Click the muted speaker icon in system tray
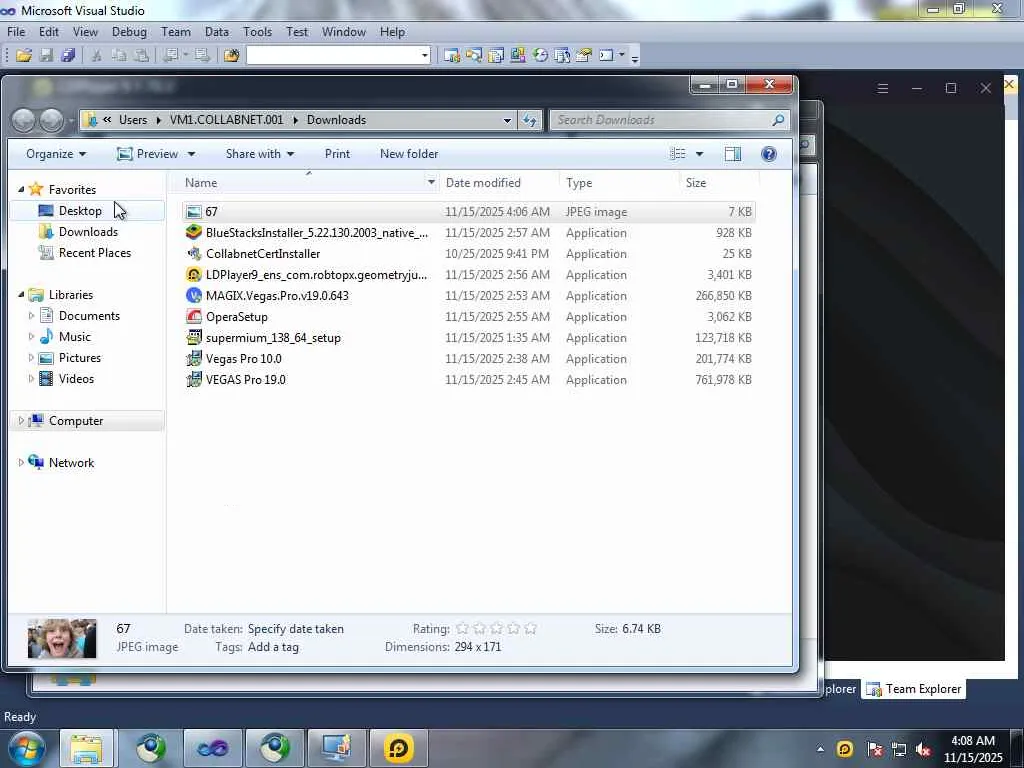This screenshot has height=768, width=1024. (923, 750)
